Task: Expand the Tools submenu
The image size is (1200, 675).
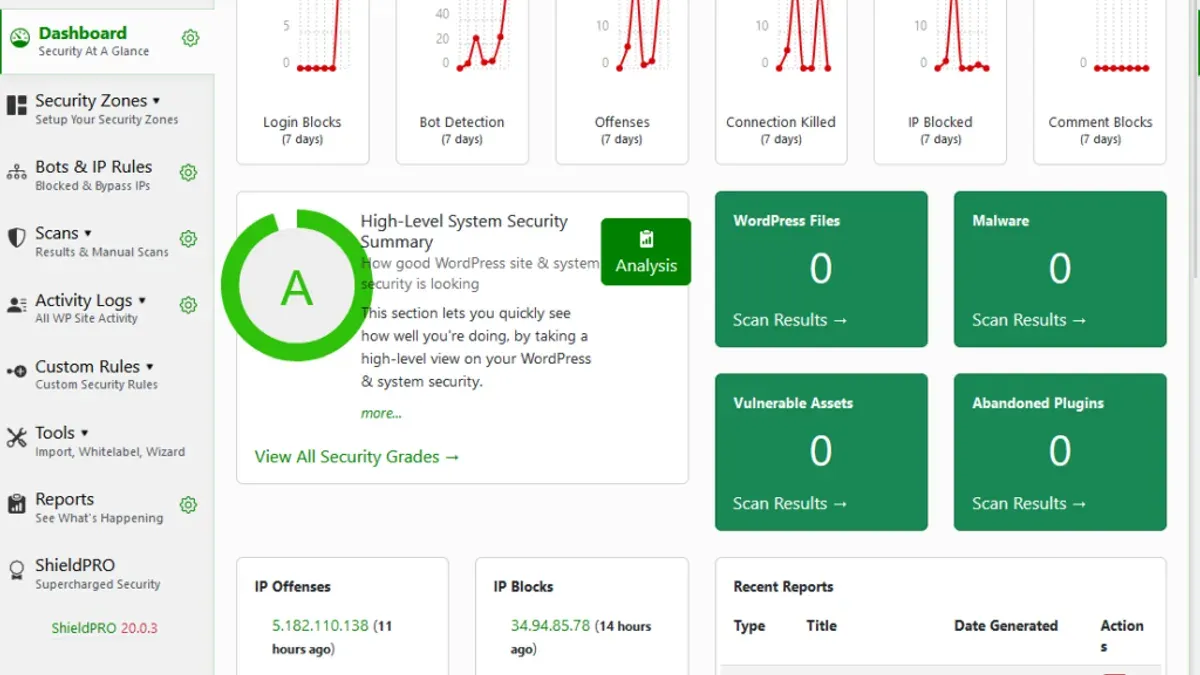Action: pyautogui.click(x=84, y=432)
